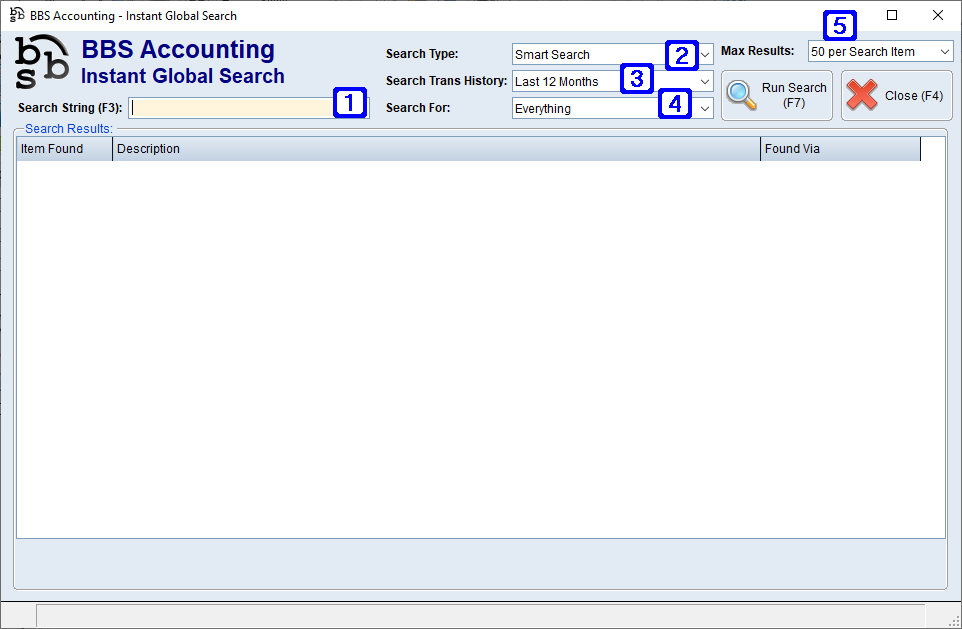Click the numbered callout marker 3
The height and width of the screenshot is (629, 962).
pyautogui.click(x=636, y=77)
